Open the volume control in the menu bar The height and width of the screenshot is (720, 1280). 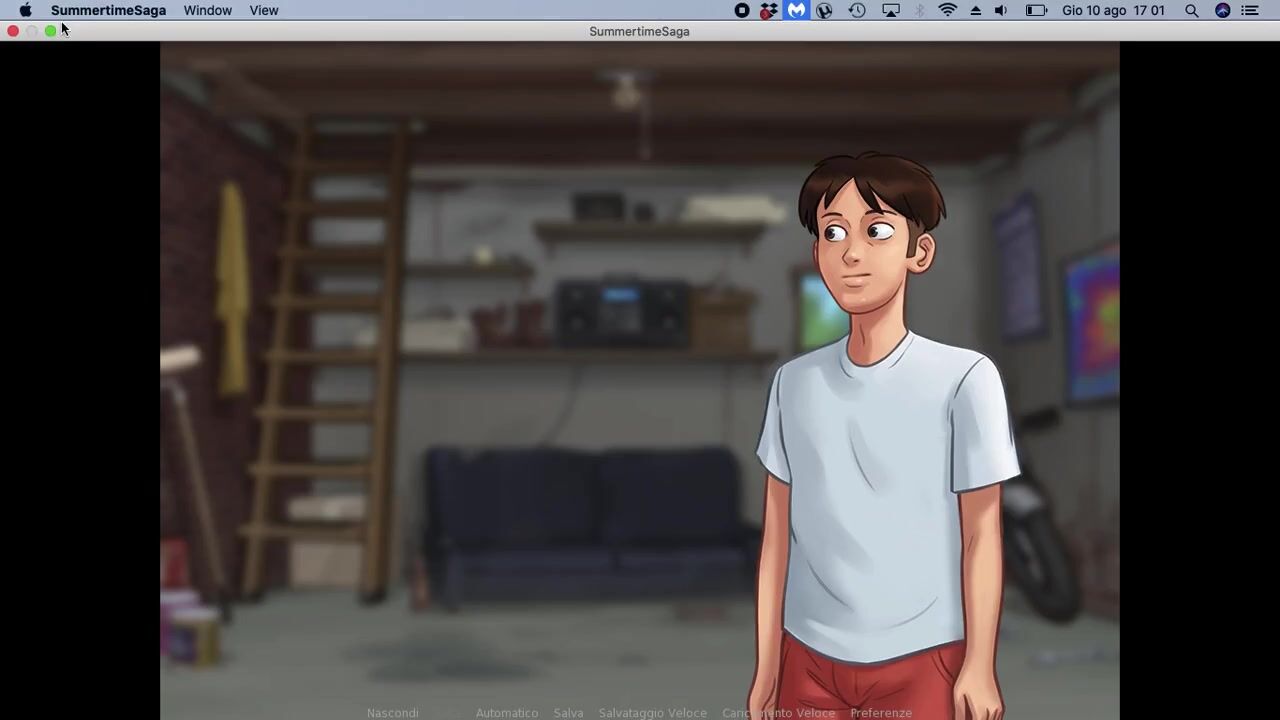pyautogui.click(x=1001, y=10)
